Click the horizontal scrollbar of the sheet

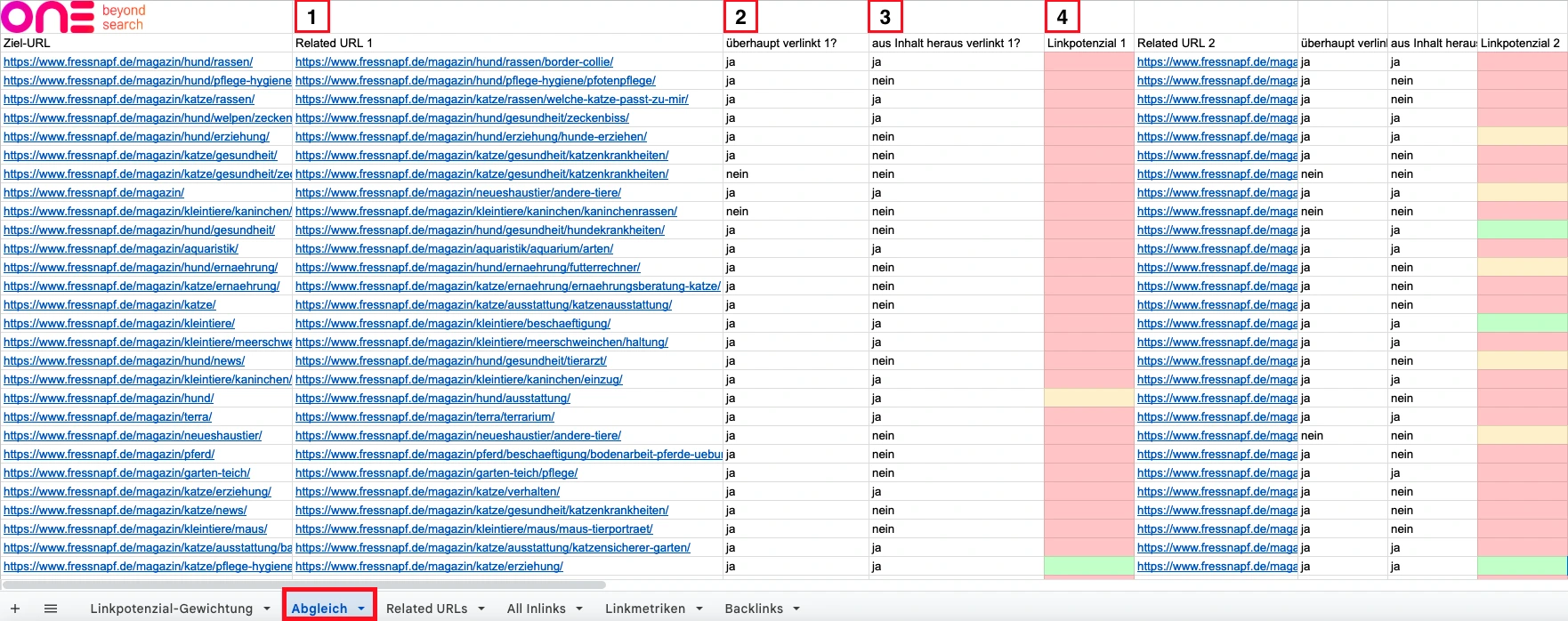304,585
